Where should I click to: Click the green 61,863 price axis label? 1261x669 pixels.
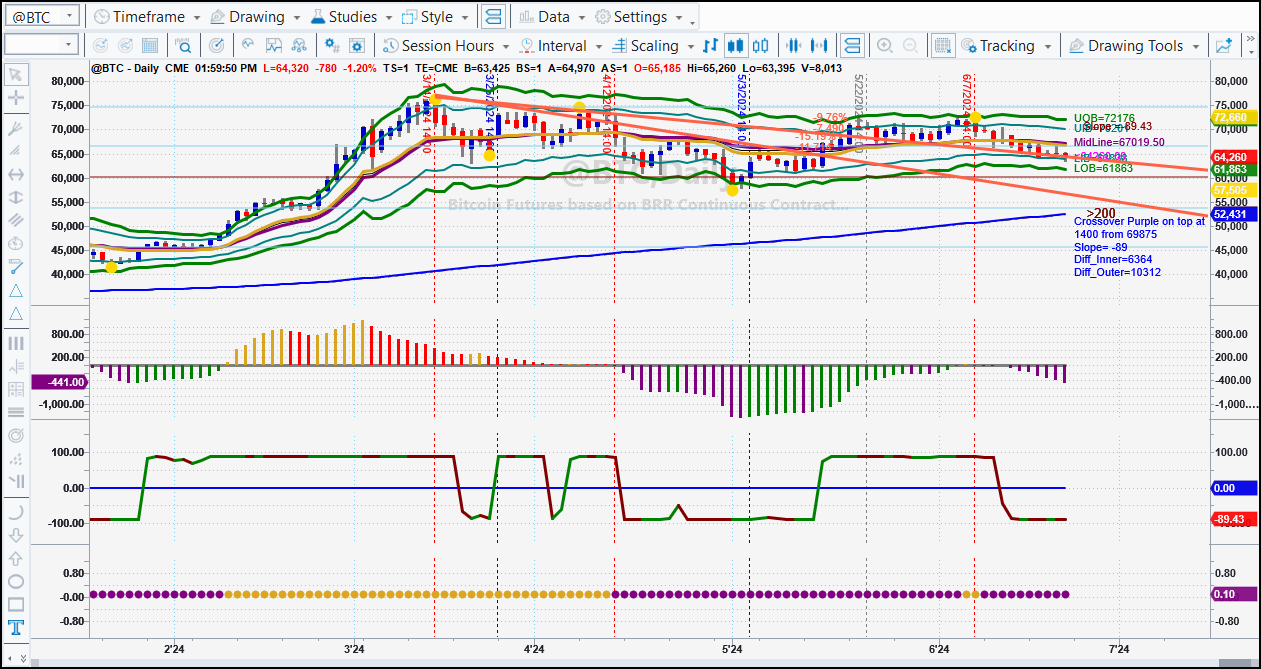(x=1234, y=169)
